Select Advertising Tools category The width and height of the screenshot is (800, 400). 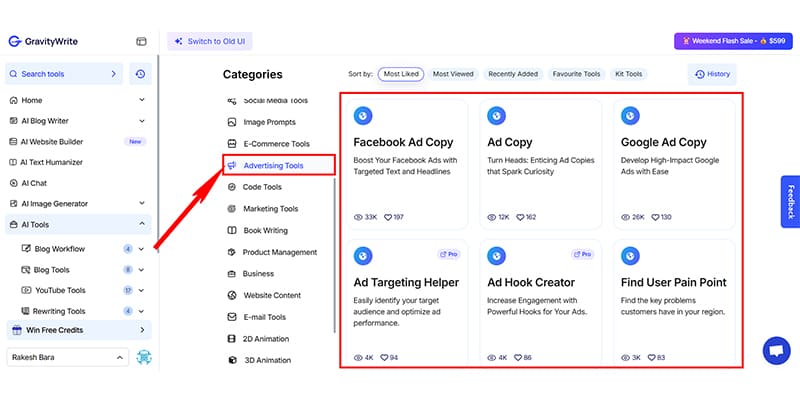[x=279, y=165]
